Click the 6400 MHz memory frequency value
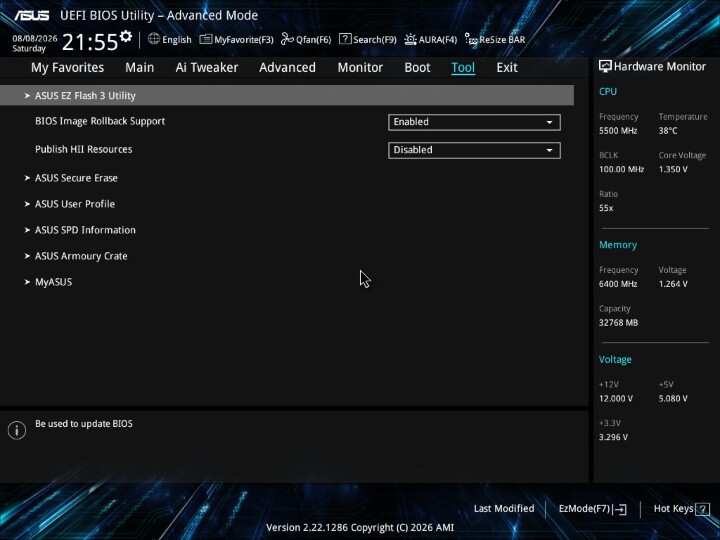 (618, 284)
